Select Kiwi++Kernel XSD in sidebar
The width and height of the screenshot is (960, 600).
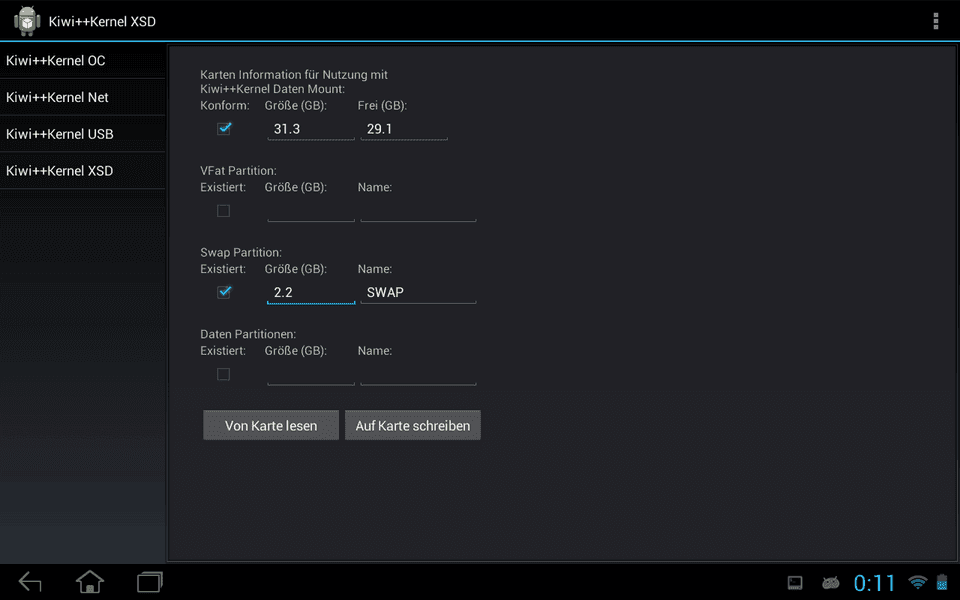[83, 171]
